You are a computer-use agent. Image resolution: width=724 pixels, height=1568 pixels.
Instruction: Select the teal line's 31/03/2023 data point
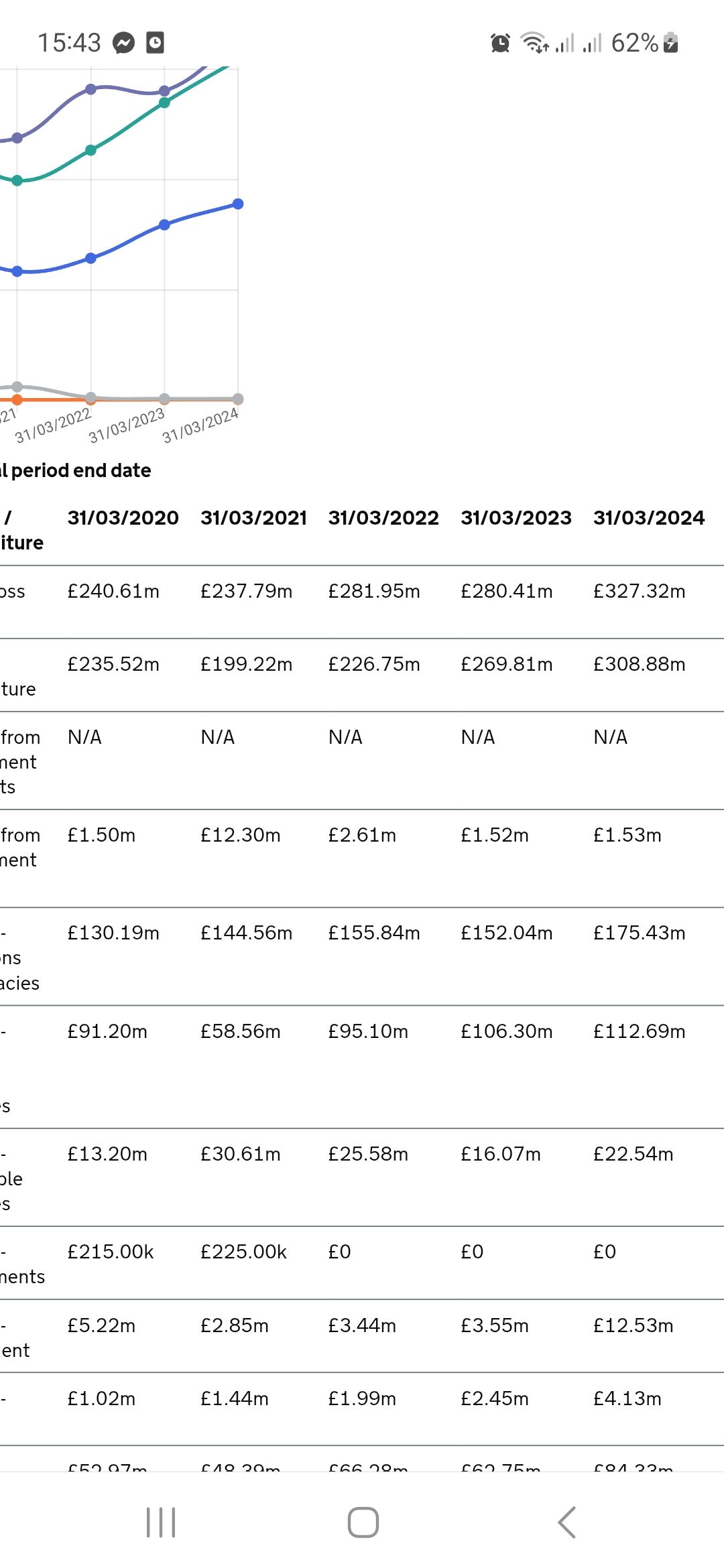coord(164,103)
